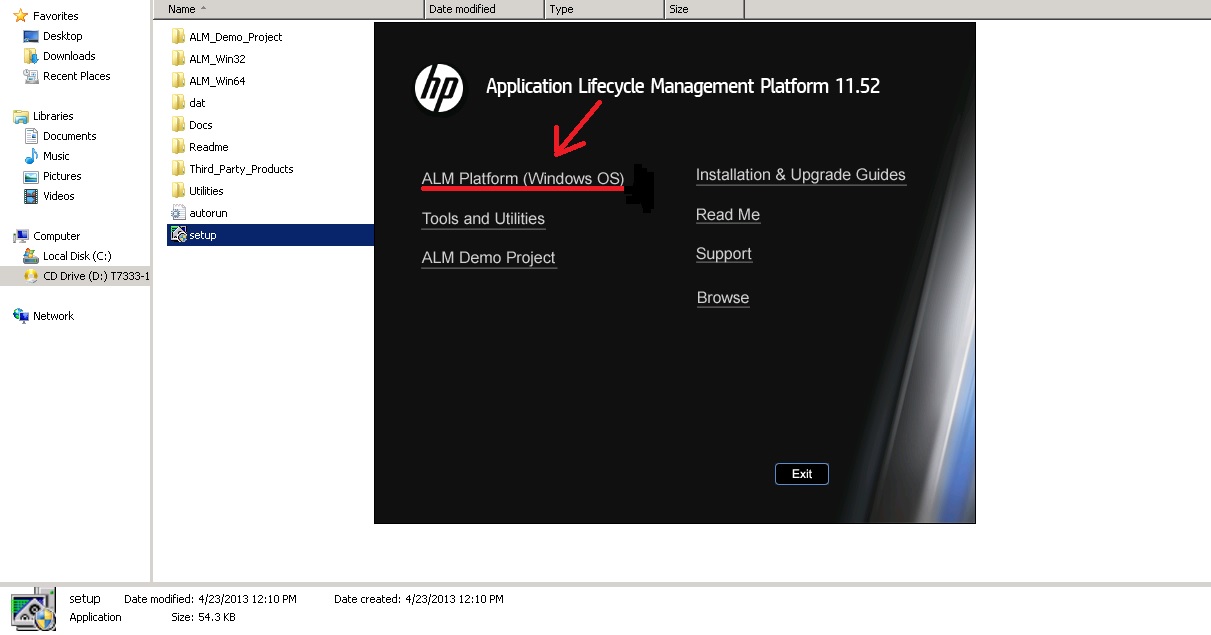Select the Utilities file name
The image size is (1211, 635).
coord(206,191)
